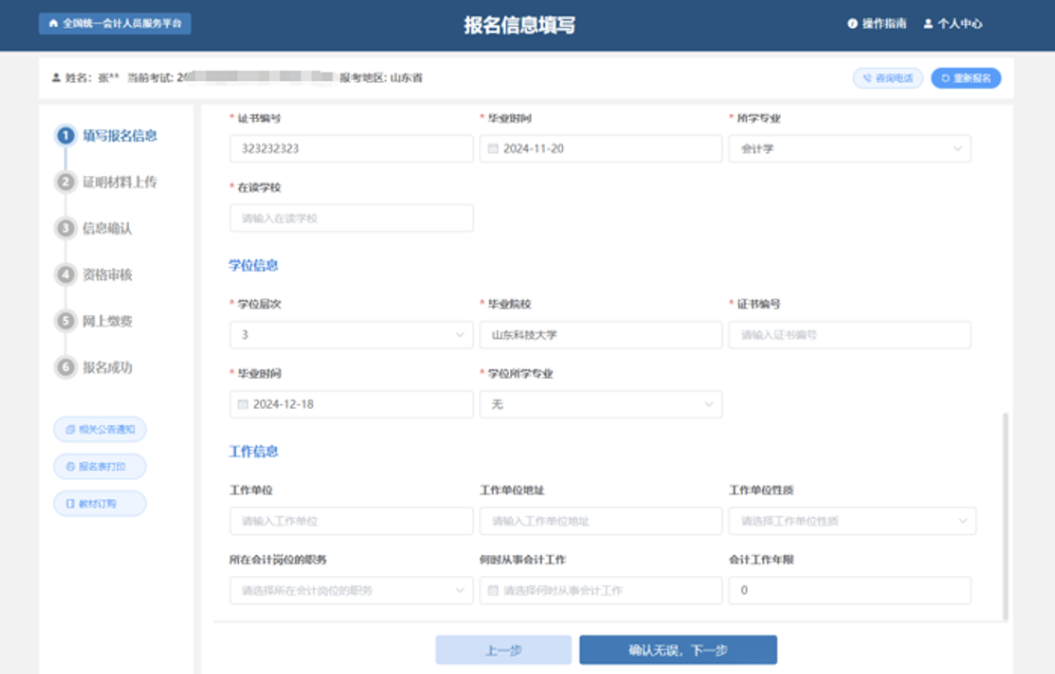Image resolution: width=1055 pixels, height=674 pixels.
Task: Expand the 工作单位性质 dropdown
Action: [x=961, y=520]
